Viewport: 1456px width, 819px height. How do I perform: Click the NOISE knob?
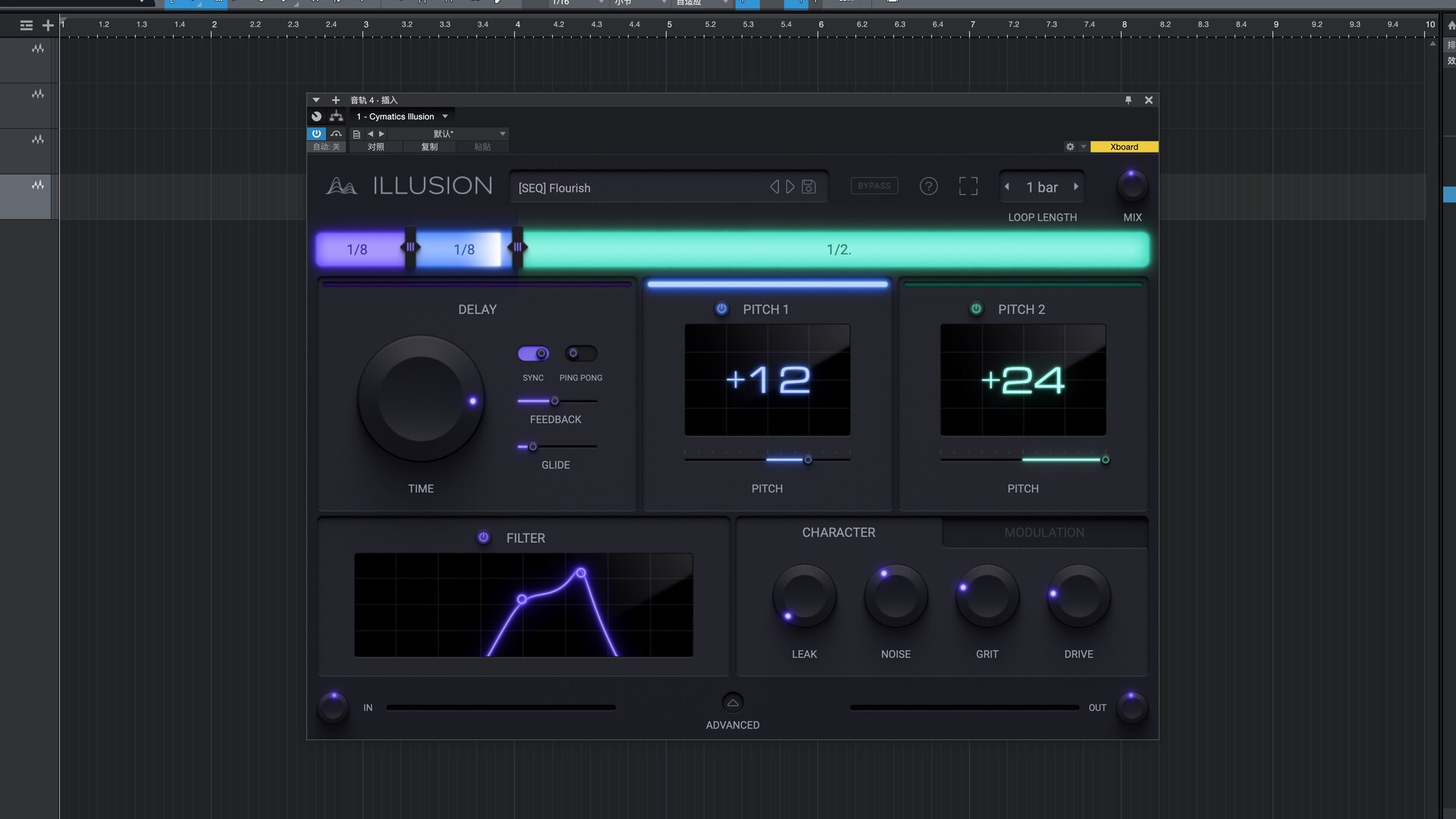pos(896,596)
